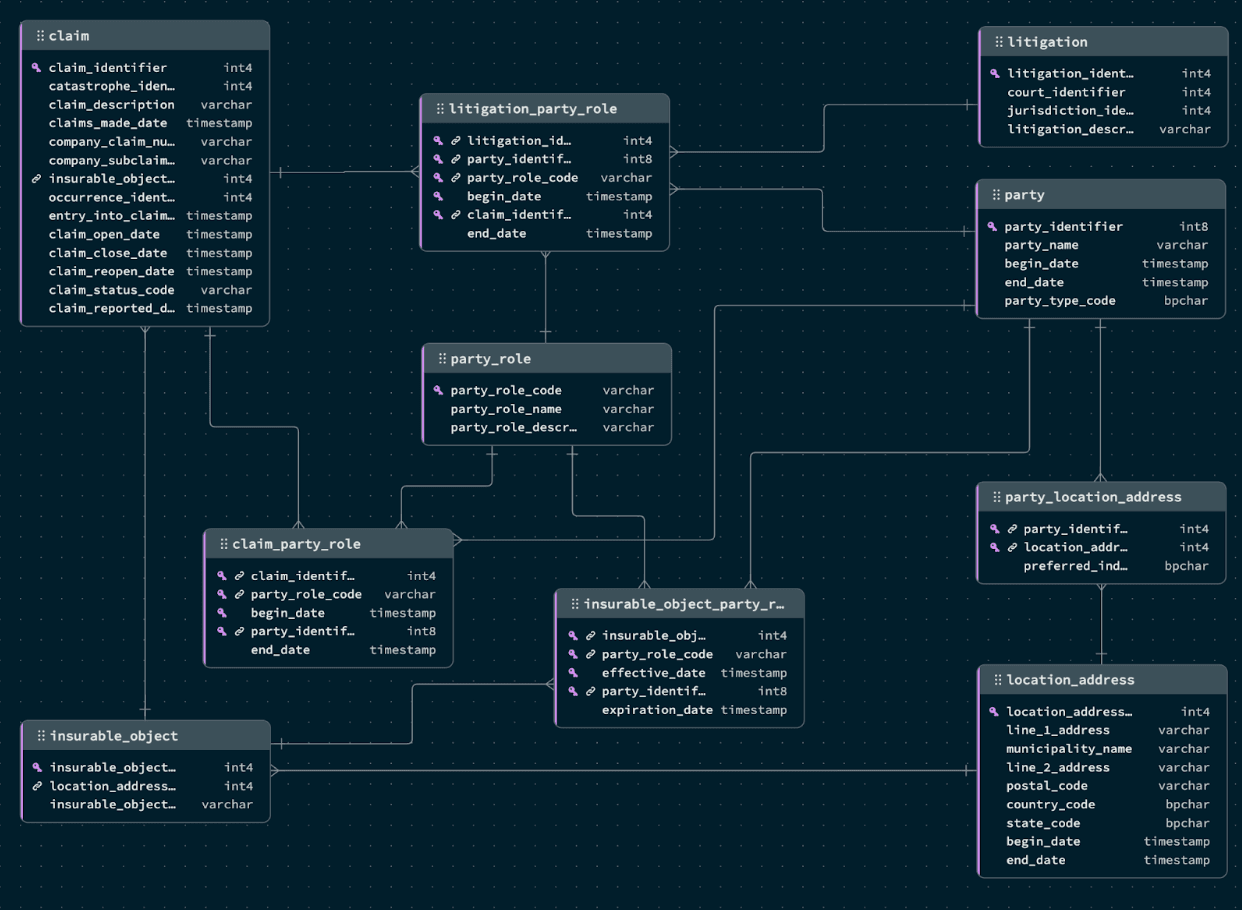Click the key icon beside litigation_identifier in the litigation table

[x=995, y=73]
